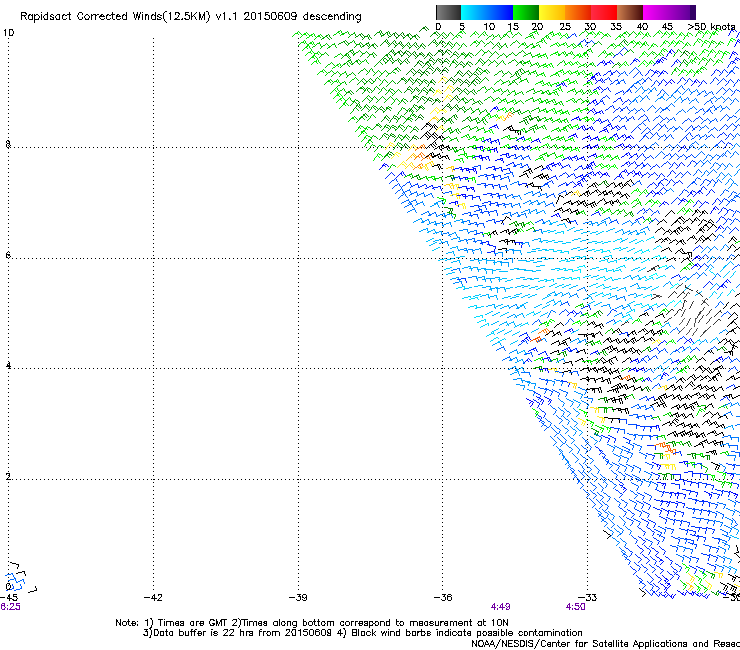Click the purple '4:50' time label

pos(575,607)
